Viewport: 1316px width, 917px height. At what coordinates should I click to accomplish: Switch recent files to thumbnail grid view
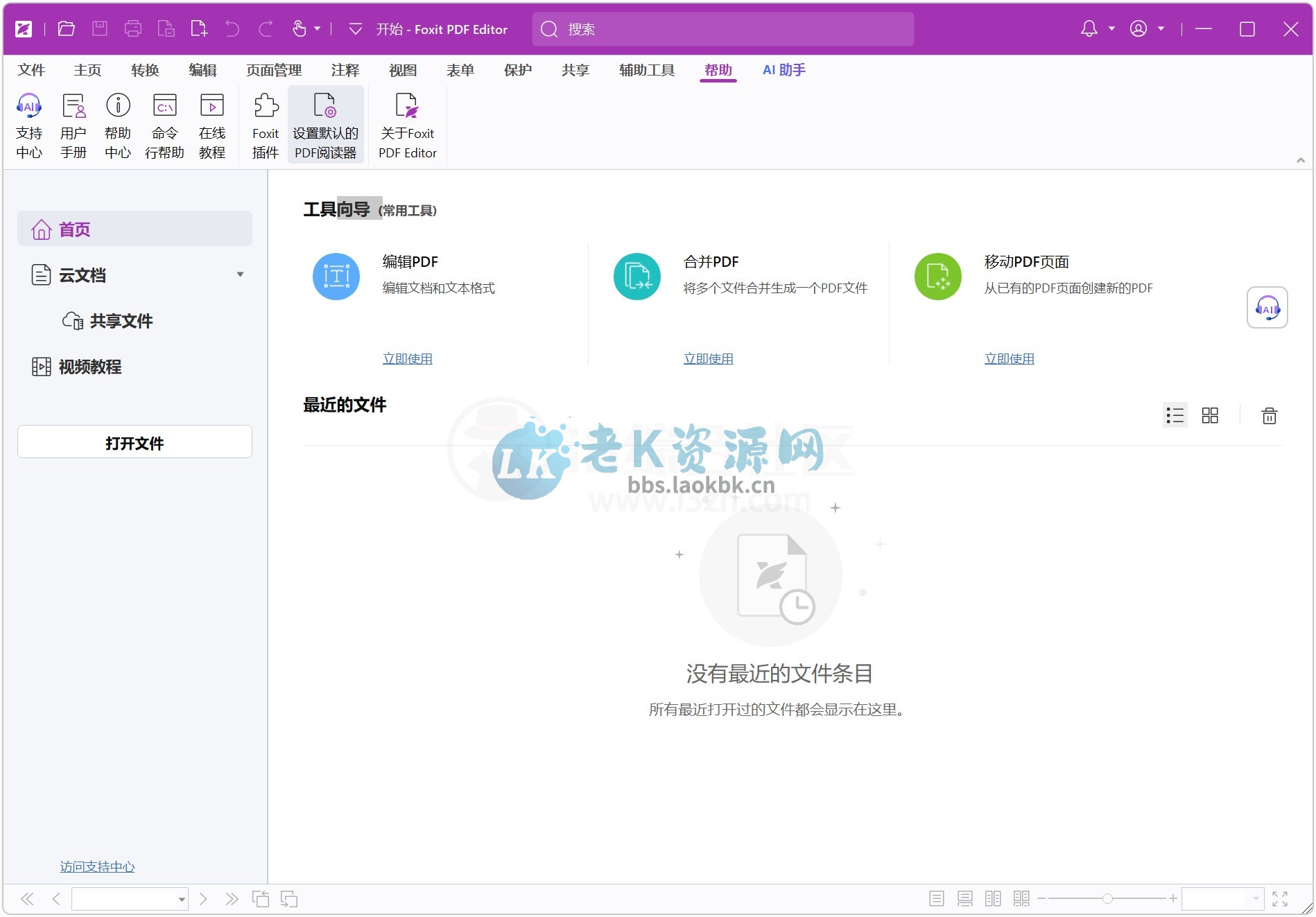coord(1210,415)
